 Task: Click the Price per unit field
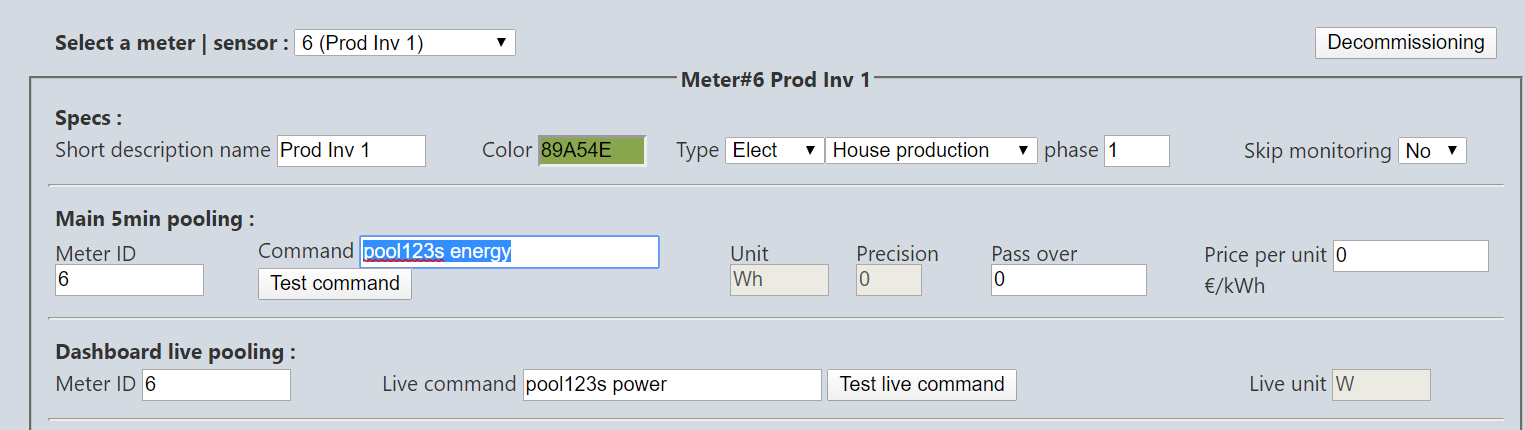1411,256
